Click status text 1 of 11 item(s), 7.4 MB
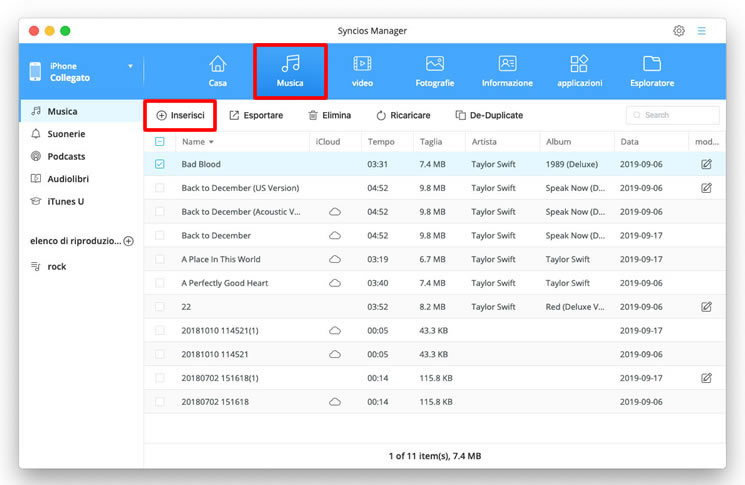 [x=435, y=456]
